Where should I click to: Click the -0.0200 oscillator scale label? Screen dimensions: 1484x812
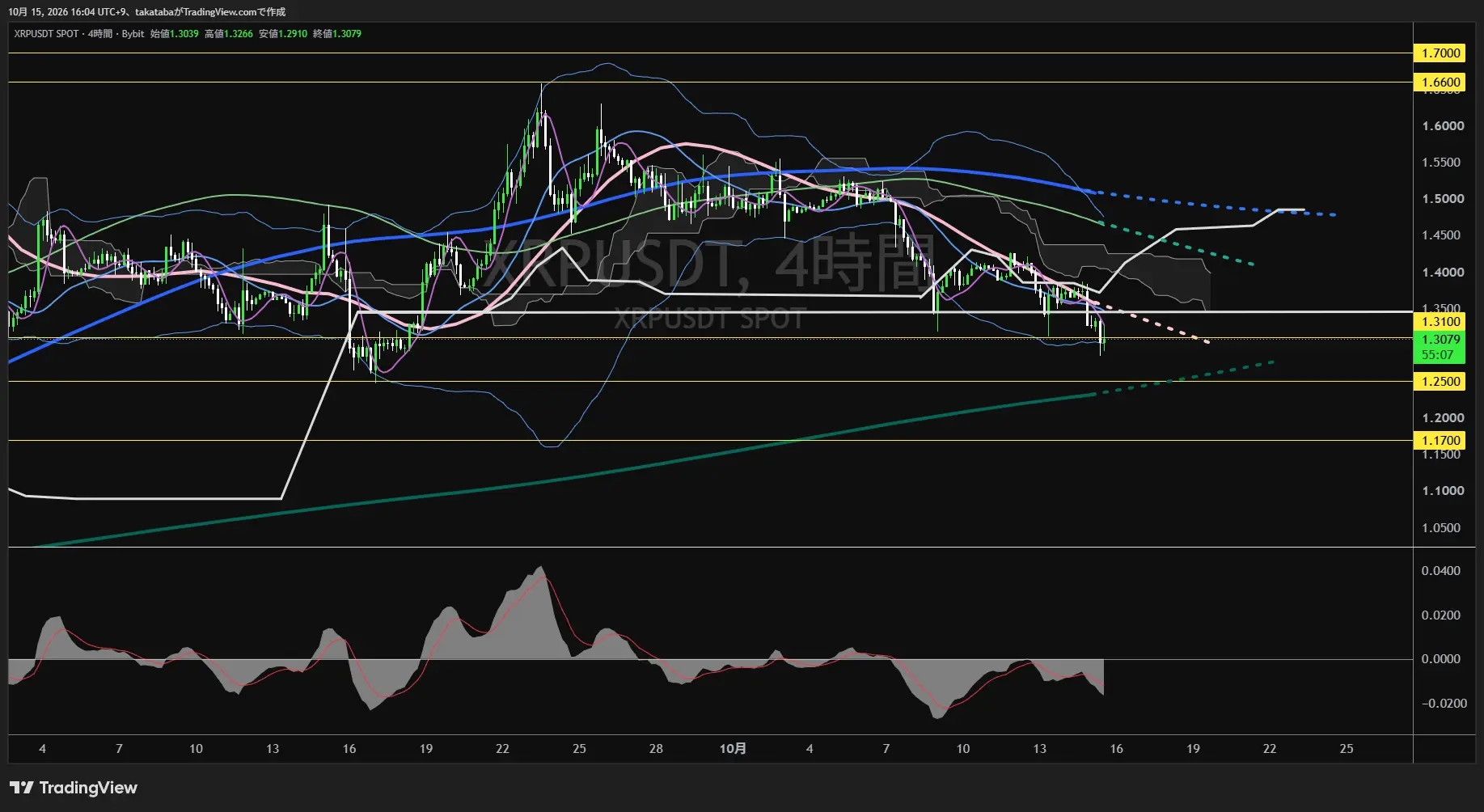click(1444, 704)
